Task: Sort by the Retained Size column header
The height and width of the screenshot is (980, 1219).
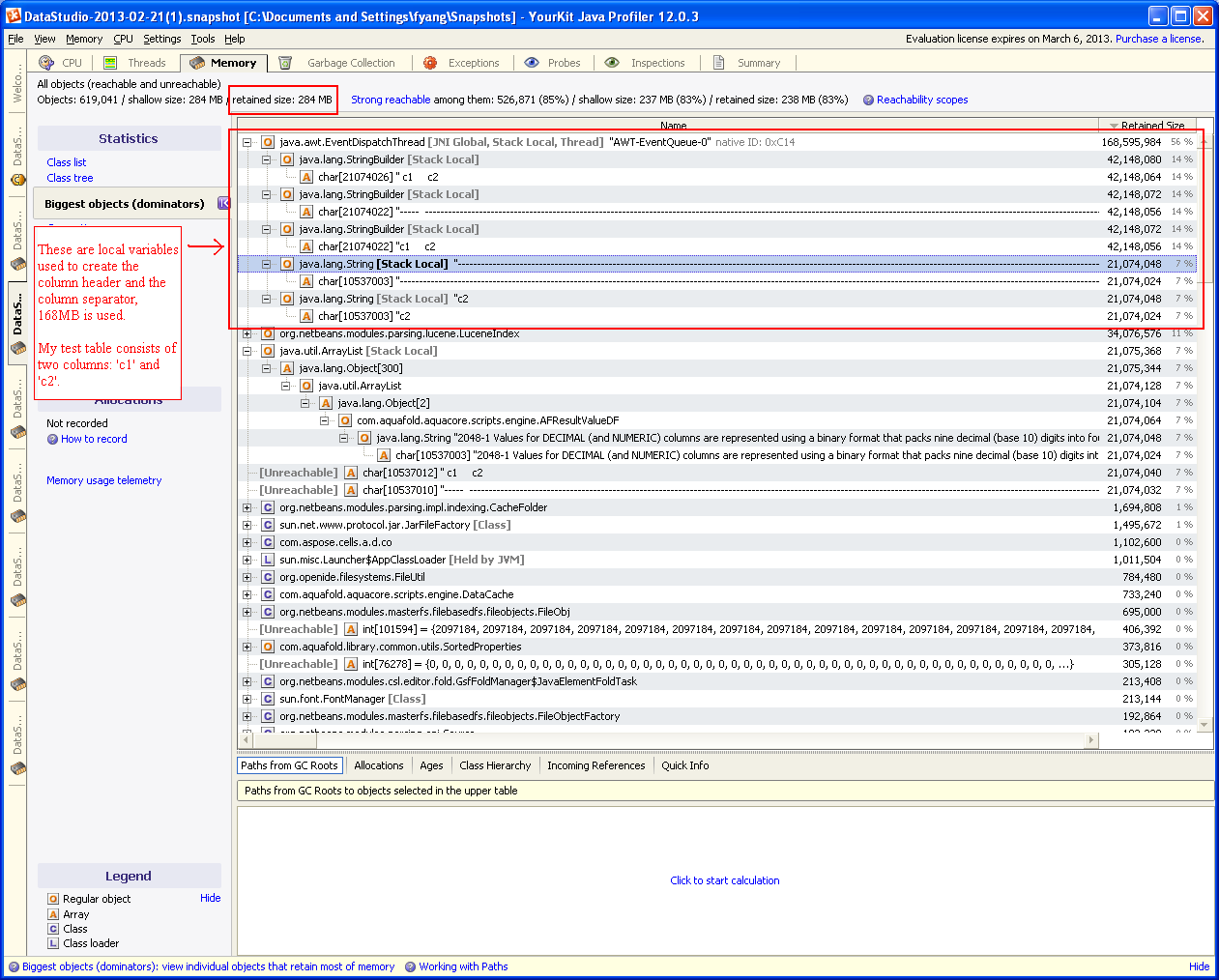Action: click(x=1147, y=126)
